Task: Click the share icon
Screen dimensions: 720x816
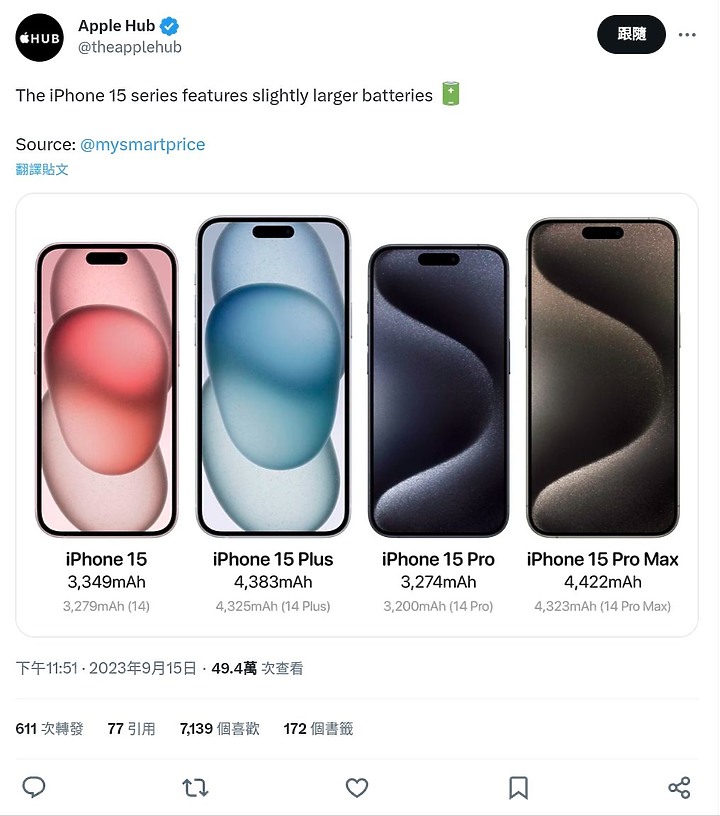Action: 679,788
